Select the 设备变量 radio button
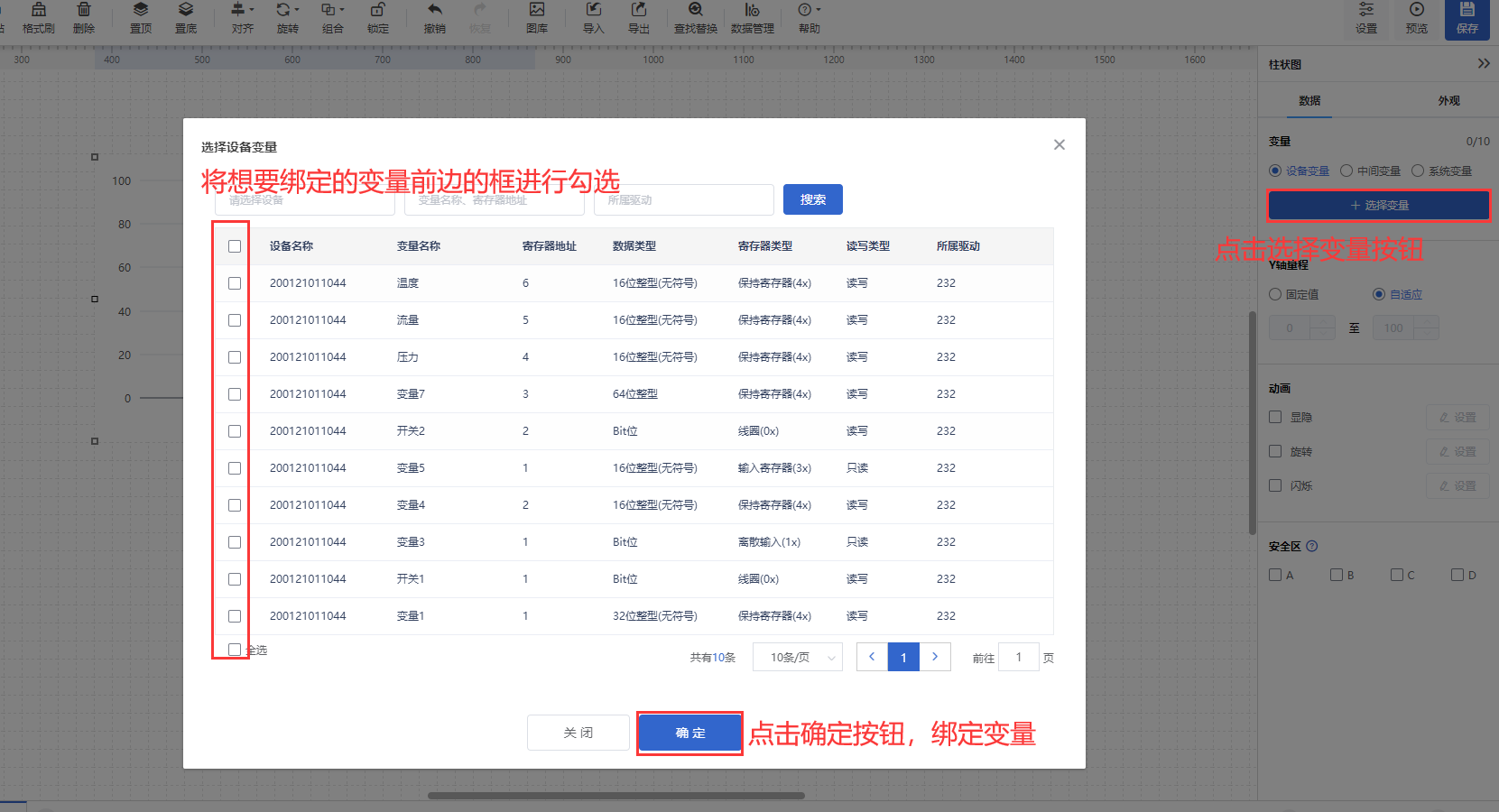Viewport: 1499px width, 812px height. (1275, 171)
